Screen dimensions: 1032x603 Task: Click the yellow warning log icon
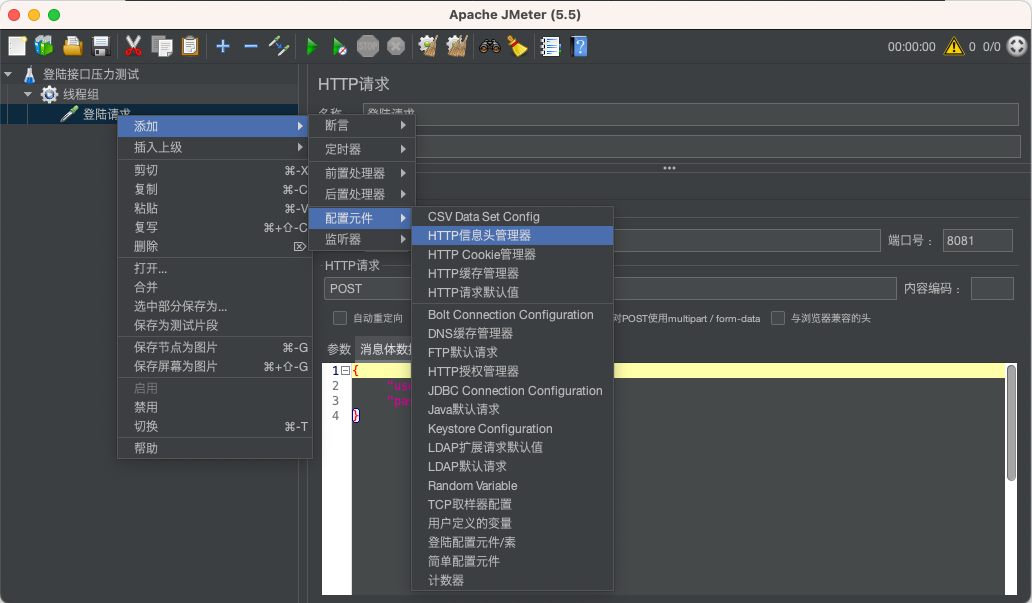[954, 46]
